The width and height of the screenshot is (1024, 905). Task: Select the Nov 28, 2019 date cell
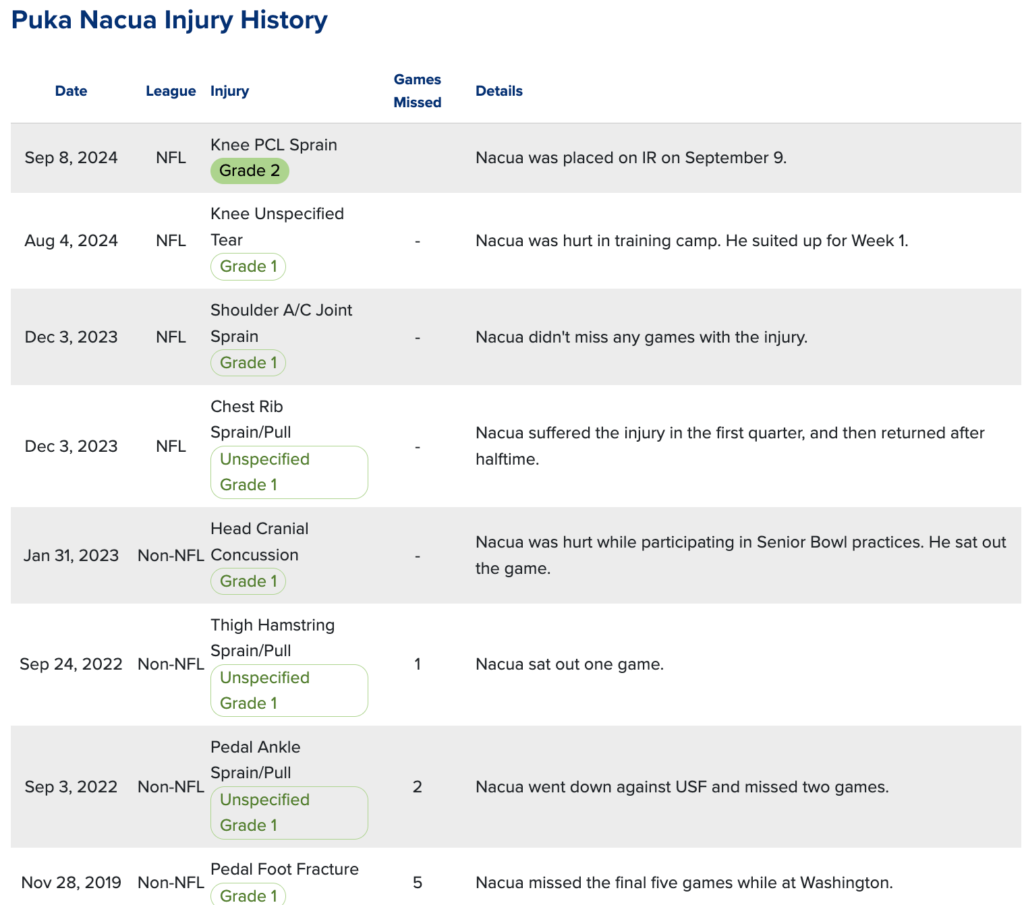point(71,883)
